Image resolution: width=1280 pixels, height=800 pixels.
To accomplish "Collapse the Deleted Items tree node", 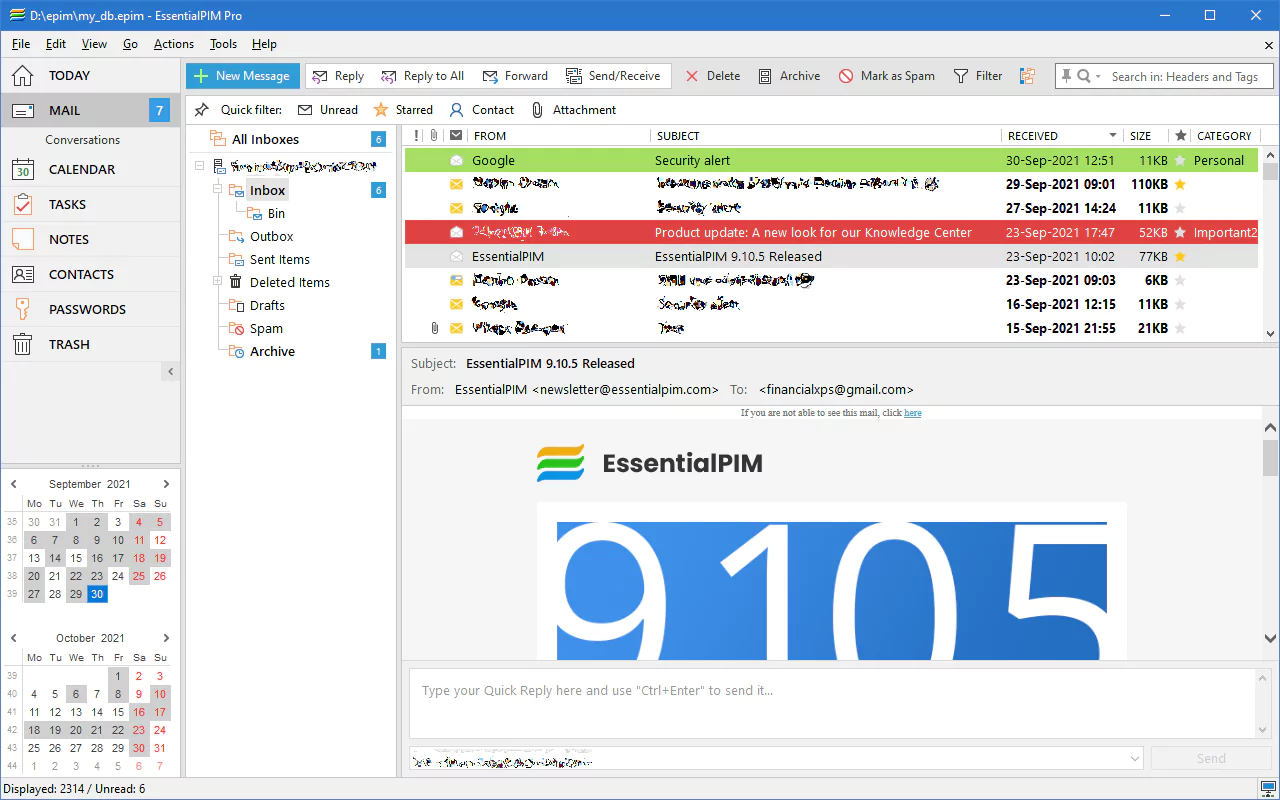I will click(x=218, y=282).
